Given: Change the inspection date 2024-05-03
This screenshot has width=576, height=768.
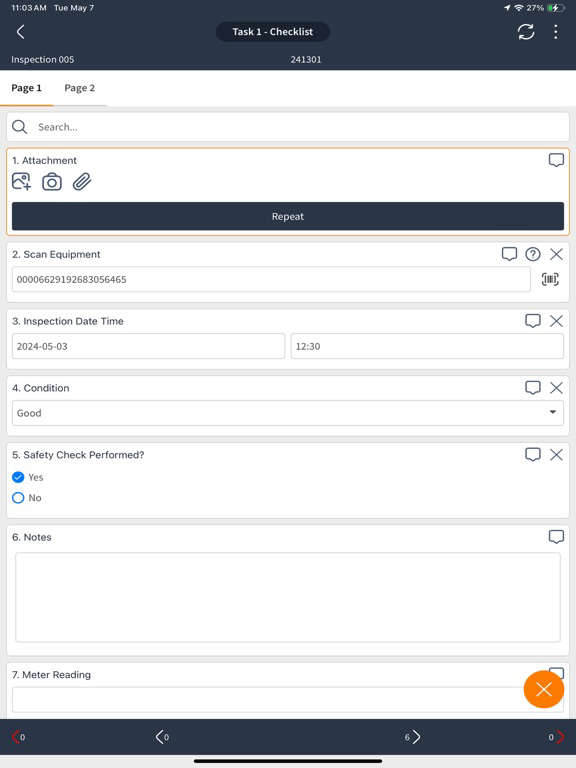Looking at the screenshot, I should click(x=148, y=346).
